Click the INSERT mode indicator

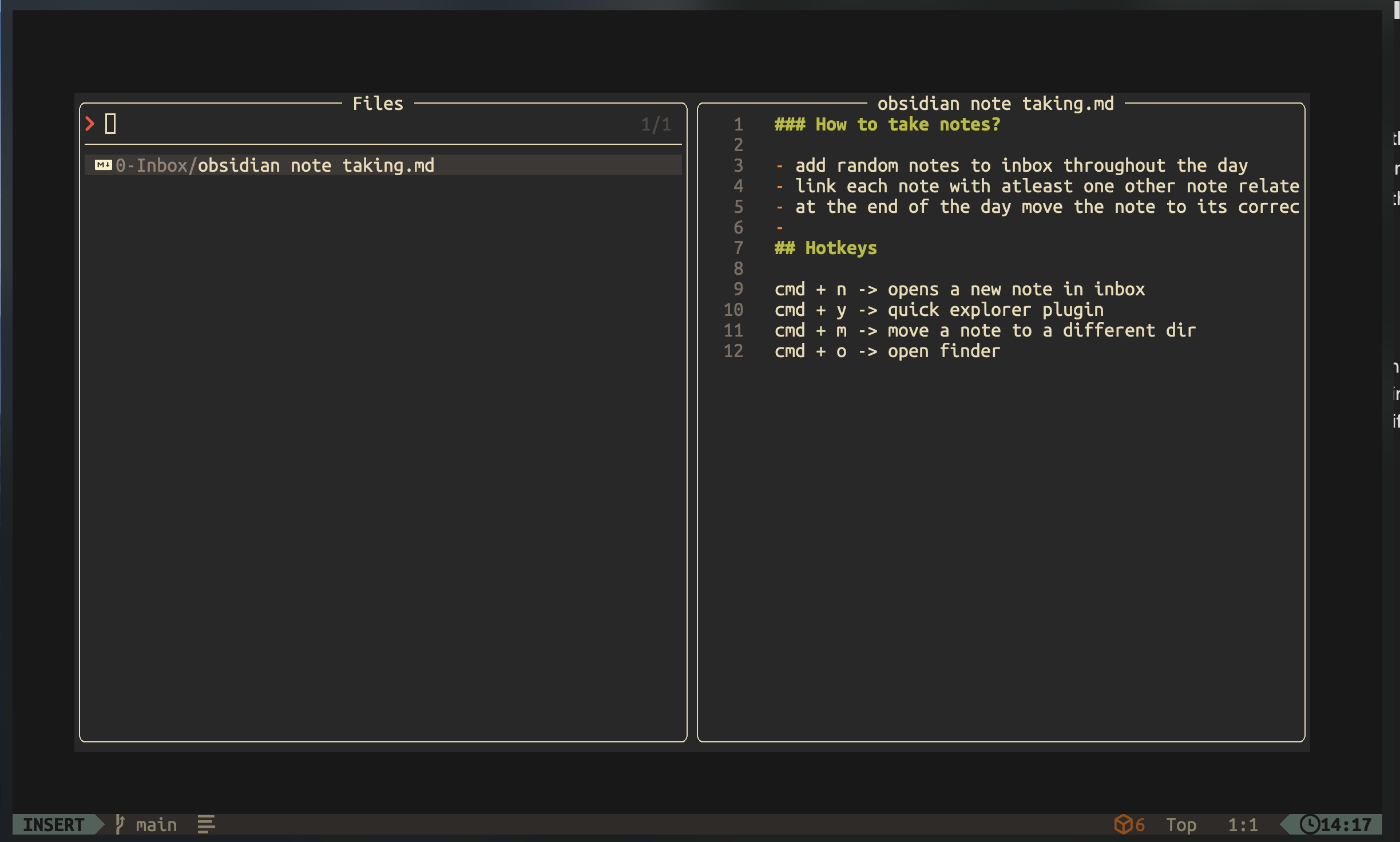[x=53, y=824]
